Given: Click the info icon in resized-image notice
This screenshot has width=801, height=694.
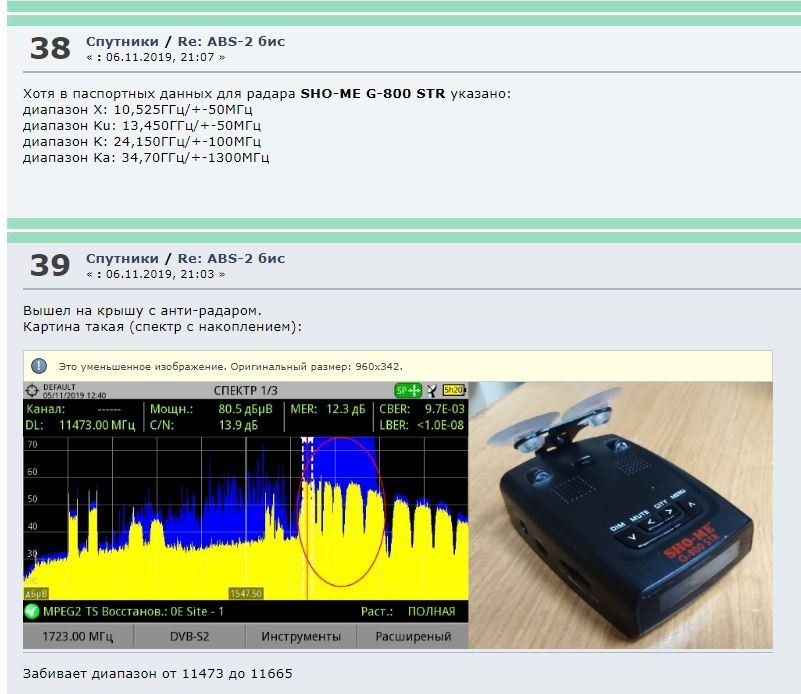Looking at the screenshot, I should 39,366.
